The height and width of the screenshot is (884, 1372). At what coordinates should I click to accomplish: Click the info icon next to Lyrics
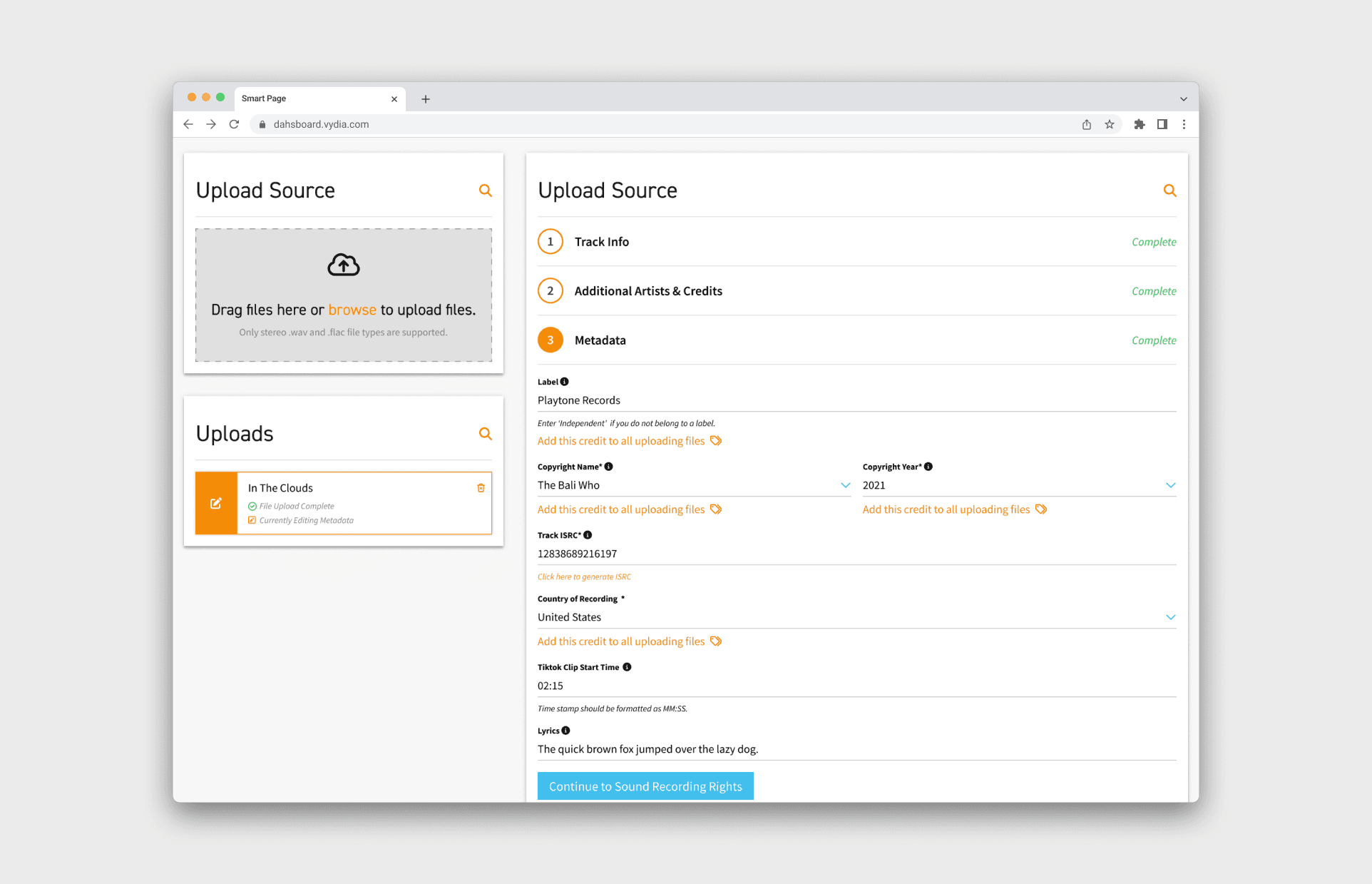pyautogui.click(x=565, y=730)
